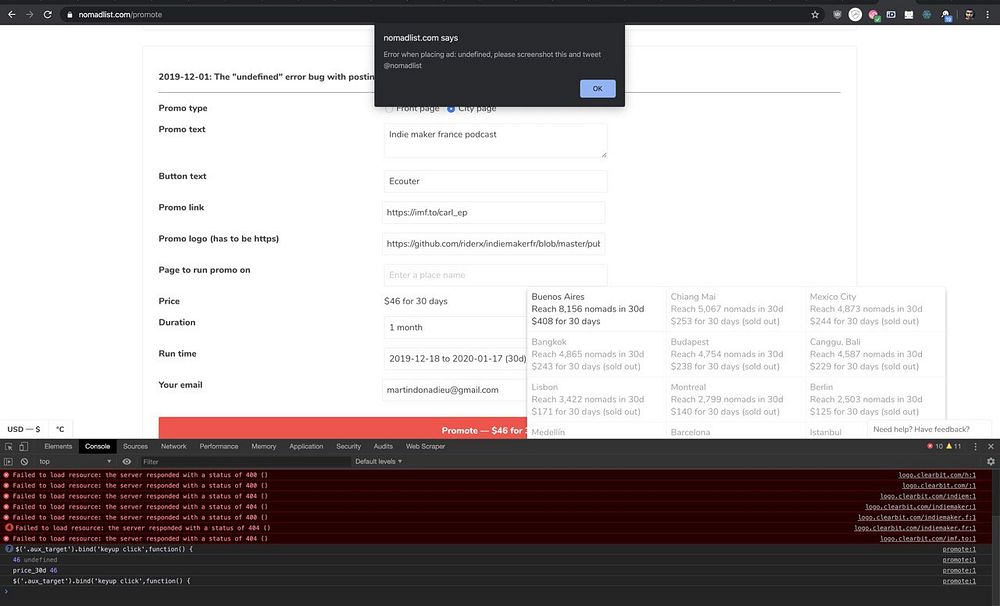This screenshot has width=1000, height=606.
Task: Choose Mexico City from the city suggestions
Action: 874,309
